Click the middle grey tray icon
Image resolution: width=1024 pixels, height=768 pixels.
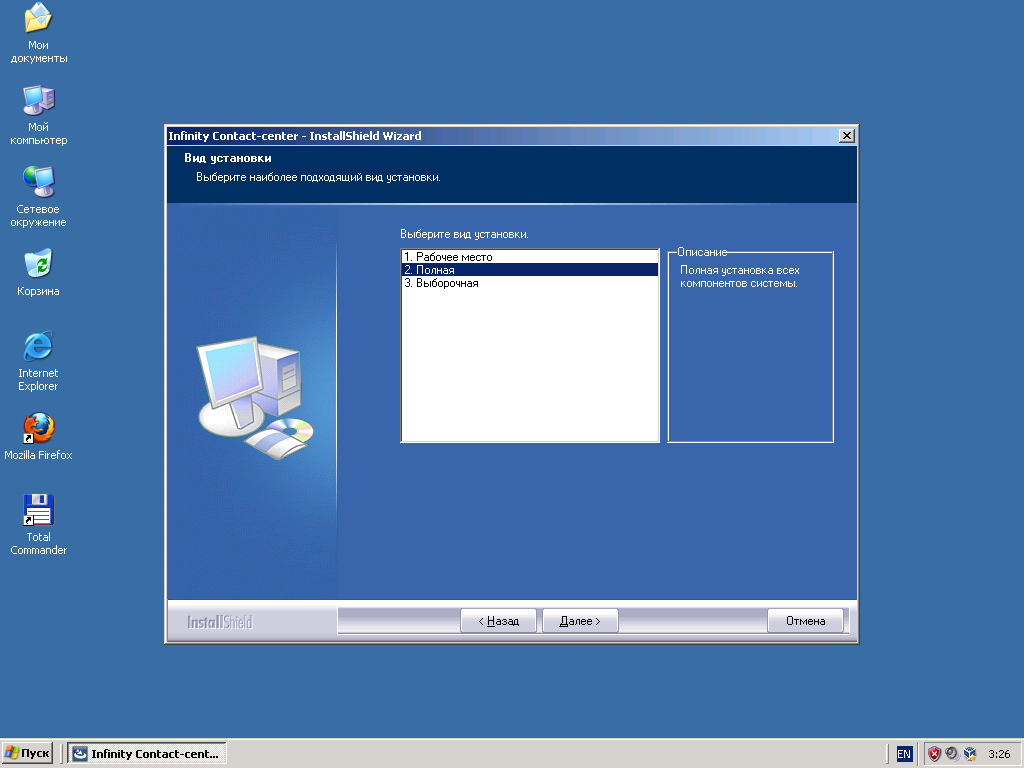coord(952,754)
